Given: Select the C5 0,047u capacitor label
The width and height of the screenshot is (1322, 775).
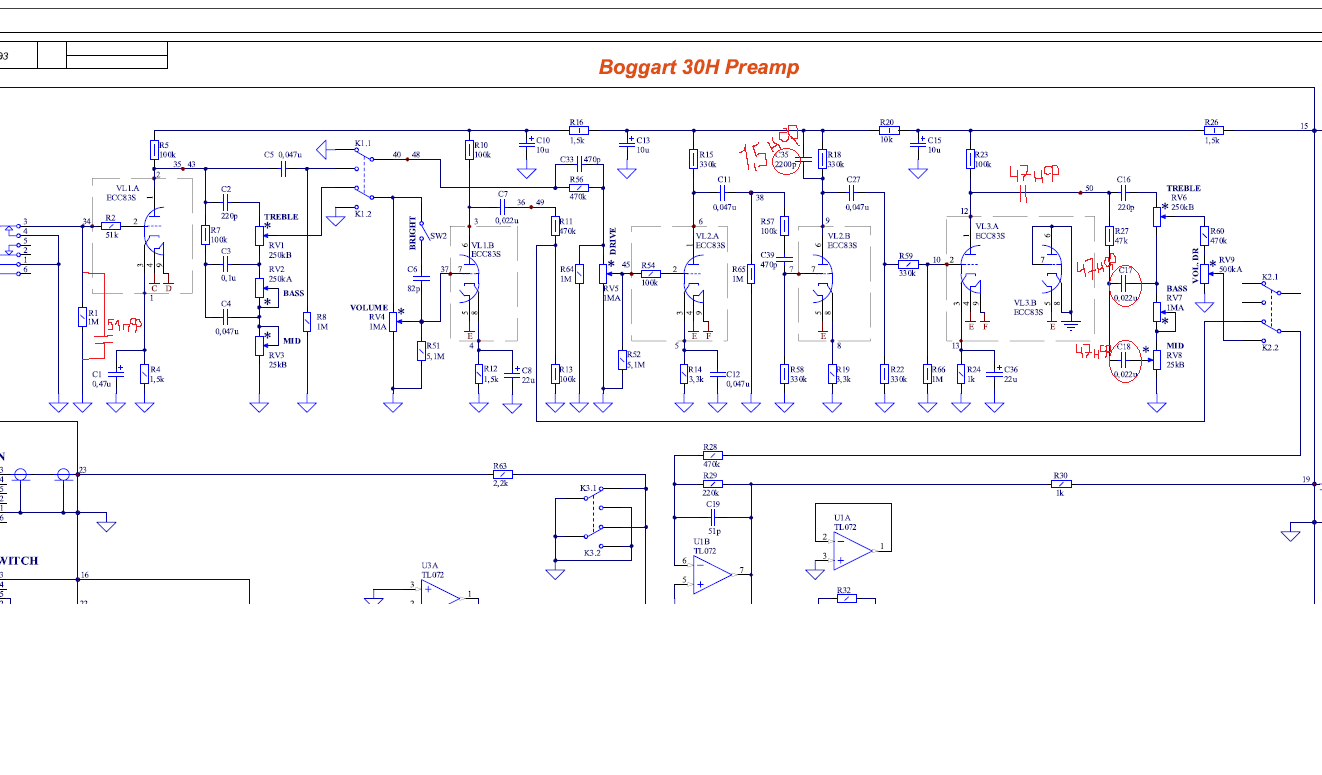Looking at the screenshot, I should point(282,155).
